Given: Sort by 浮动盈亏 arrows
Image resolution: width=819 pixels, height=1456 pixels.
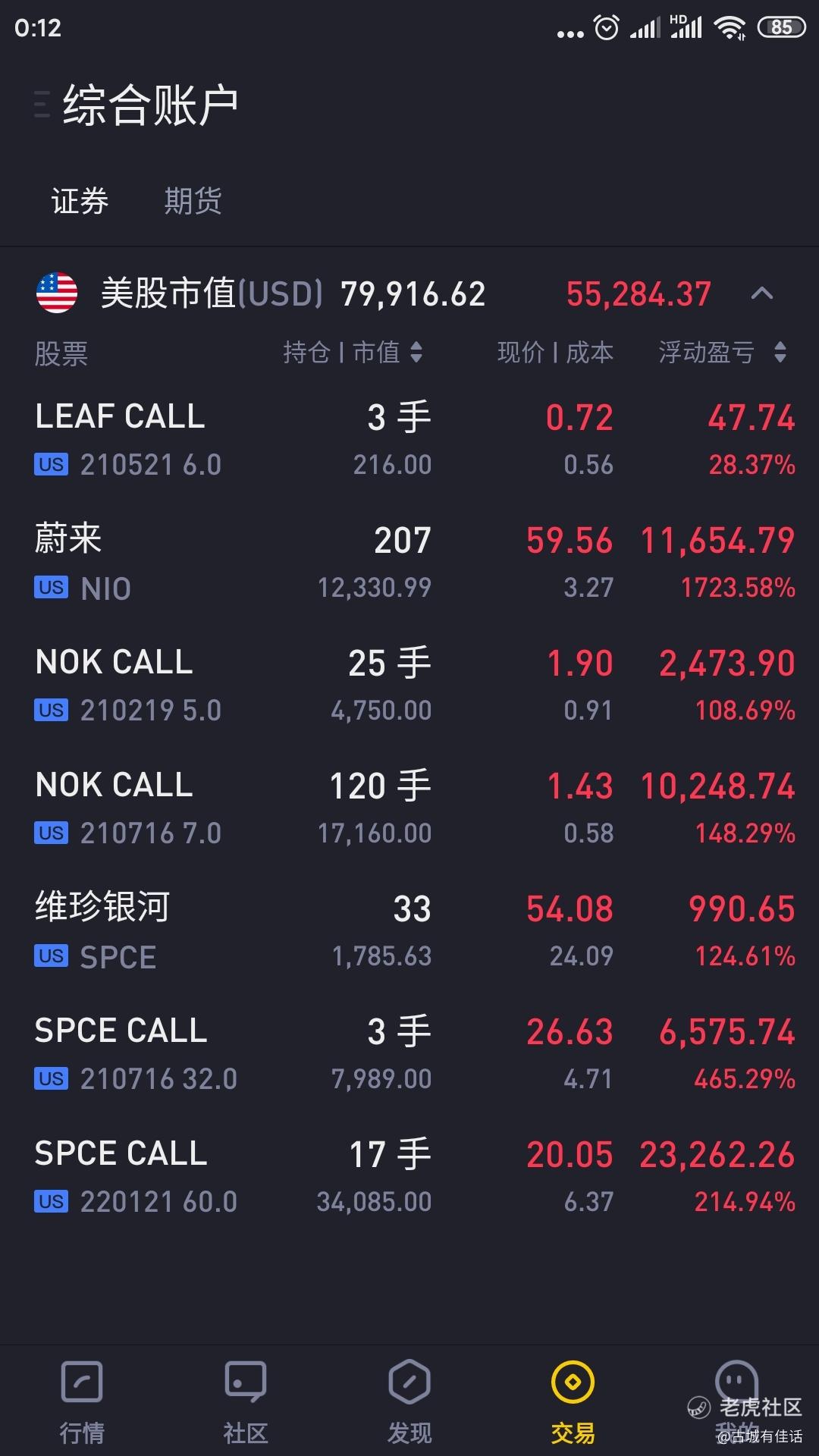Looking at the screenshot, I should pyautogui.click(x=780, y=352).
